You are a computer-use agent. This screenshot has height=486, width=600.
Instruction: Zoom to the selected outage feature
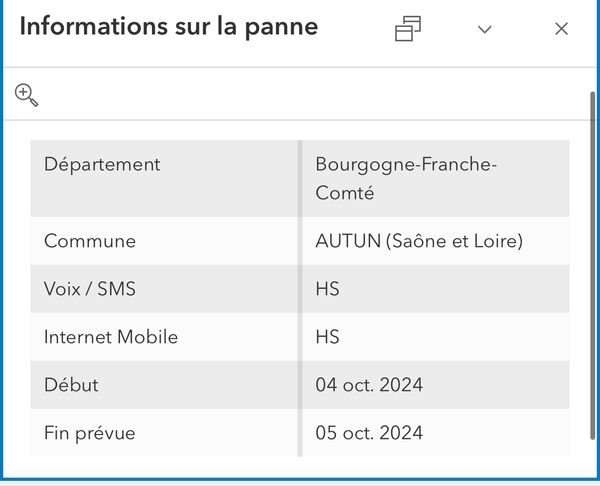[x=27, y=95]
